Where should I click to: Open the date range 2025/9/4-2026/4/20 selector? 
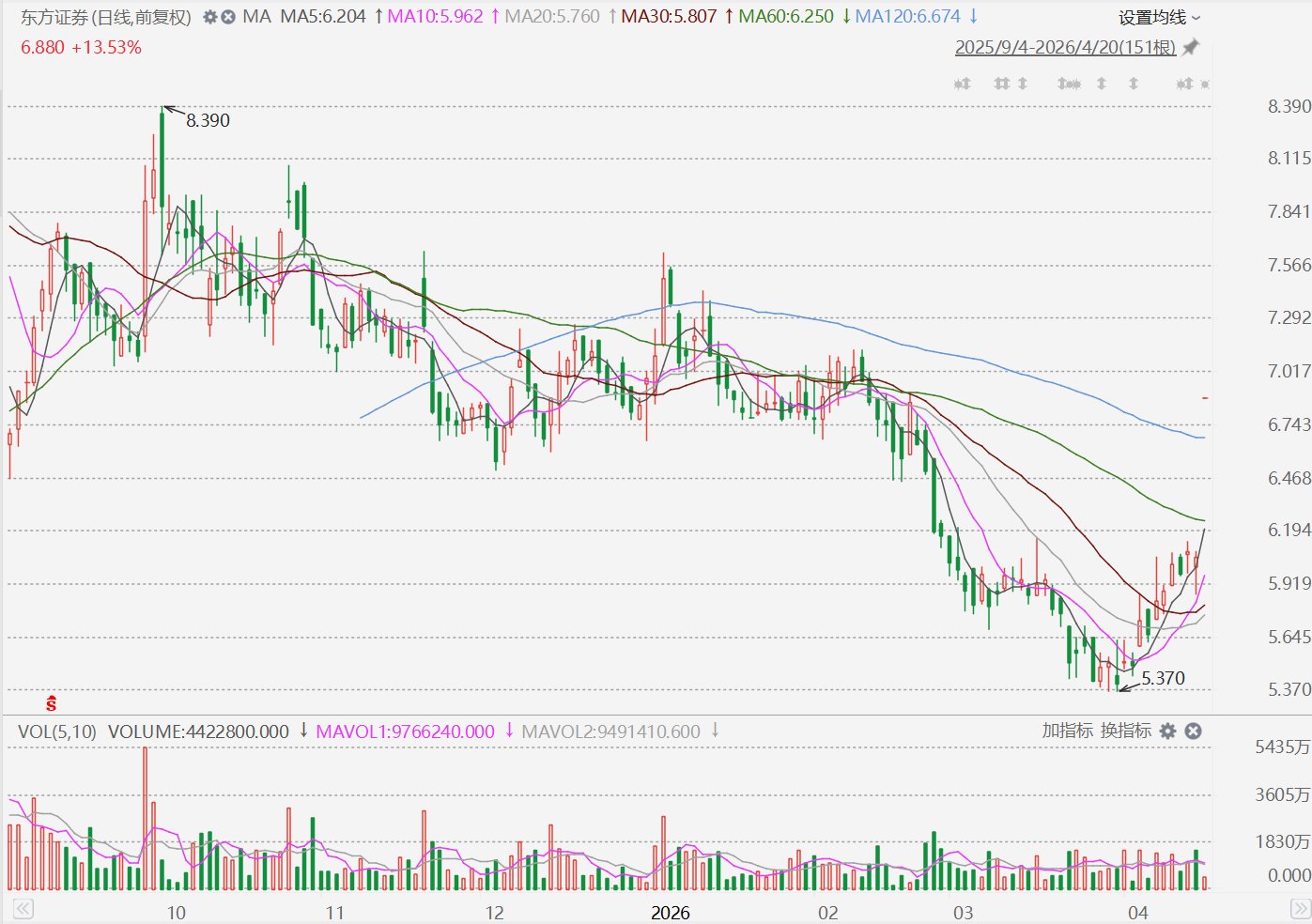point(1065,47)
